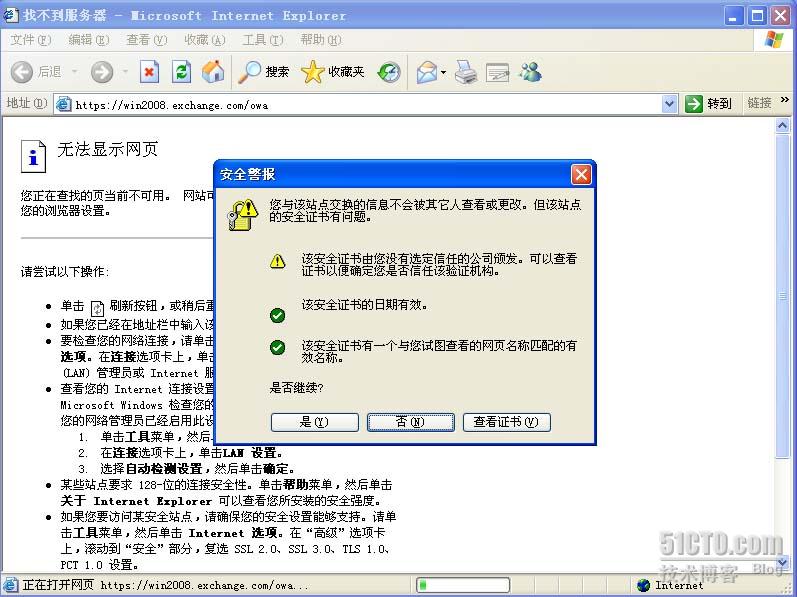
Task: Click status text 正在打开网页
Action: coord(58,585)
